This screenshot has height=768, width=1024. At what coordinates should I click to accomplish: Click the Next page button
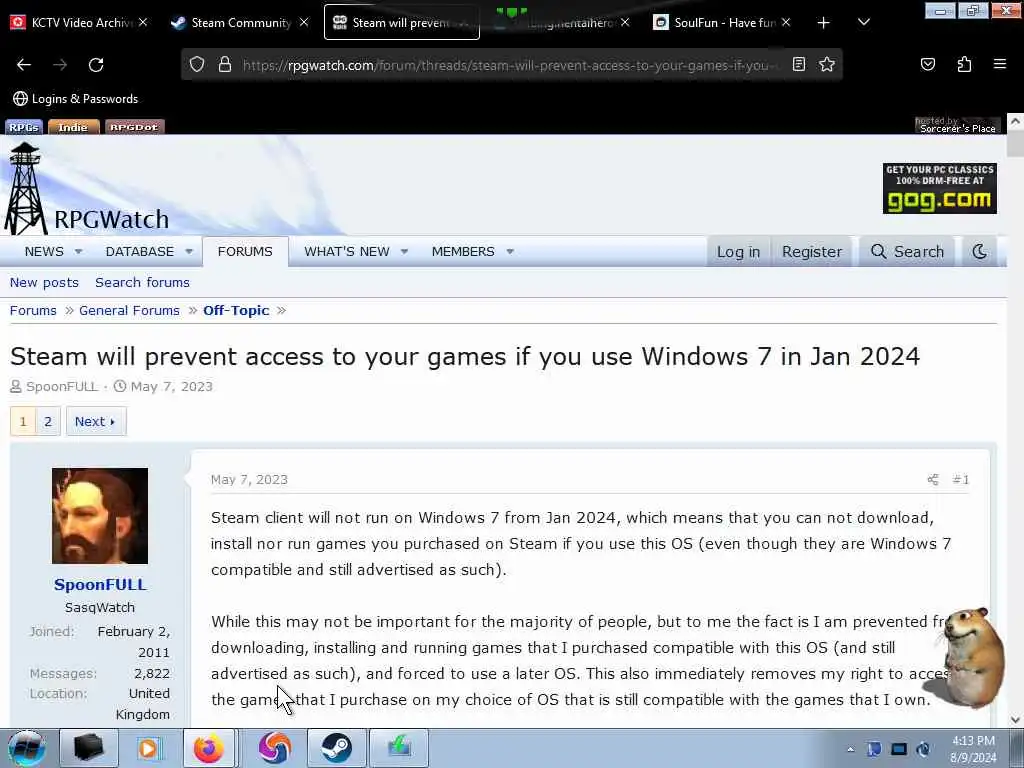pyautogui.click(x=95, y=421)
